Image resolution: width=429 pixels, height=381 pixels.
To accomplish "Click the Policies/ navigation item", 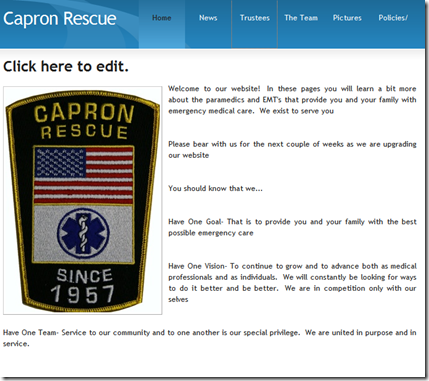I will 393,18.
